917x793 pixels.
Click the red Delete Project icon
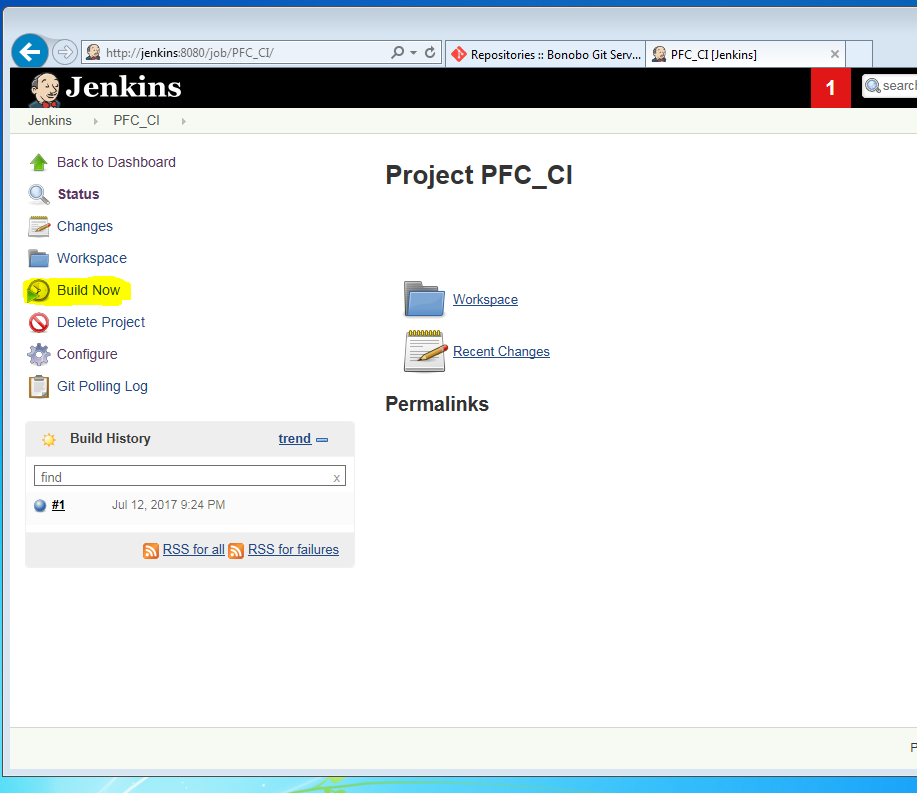point(39,322)
